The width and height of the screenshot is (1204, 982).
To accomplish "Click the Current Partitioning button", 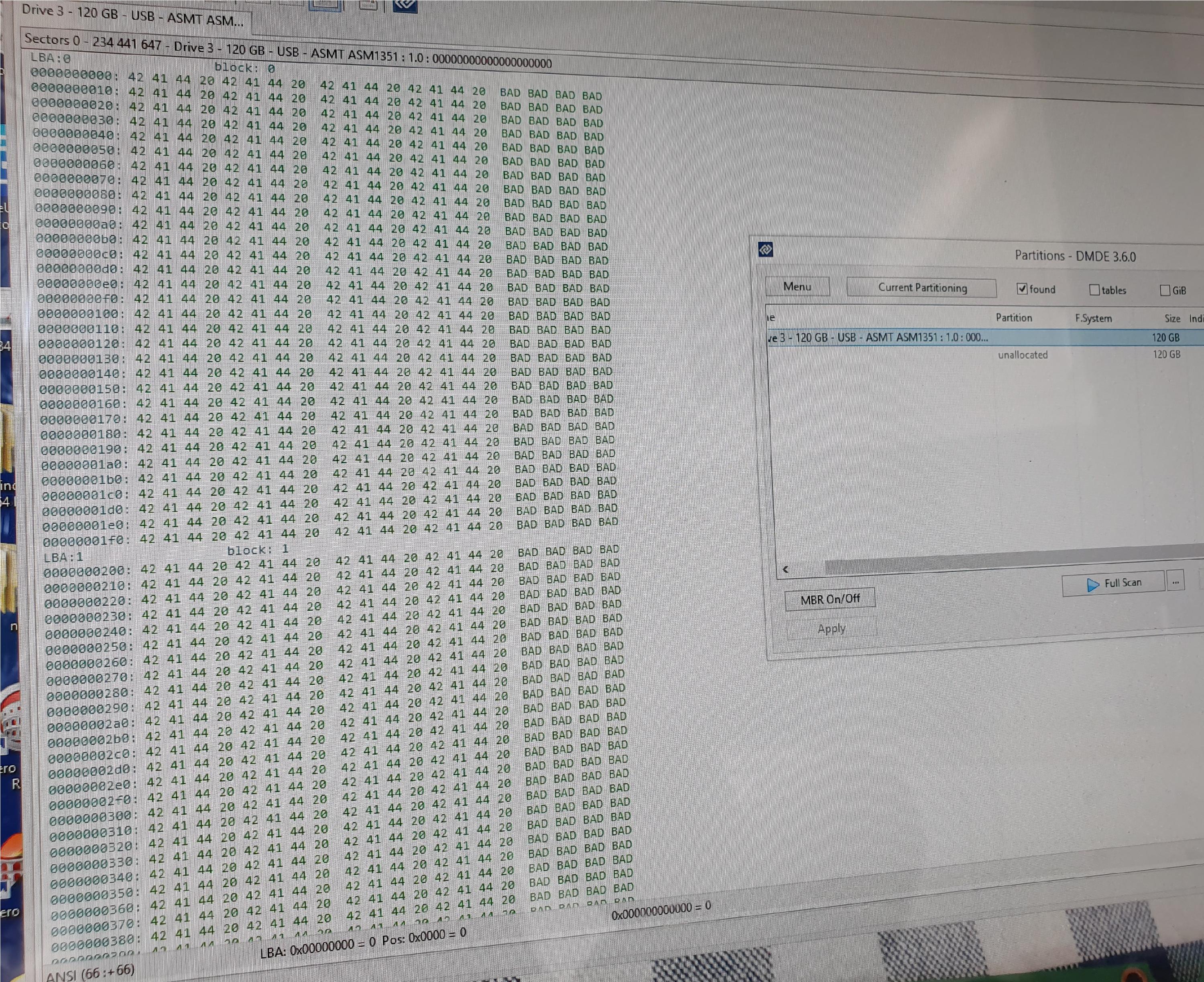I will click(x=922, y=288).
